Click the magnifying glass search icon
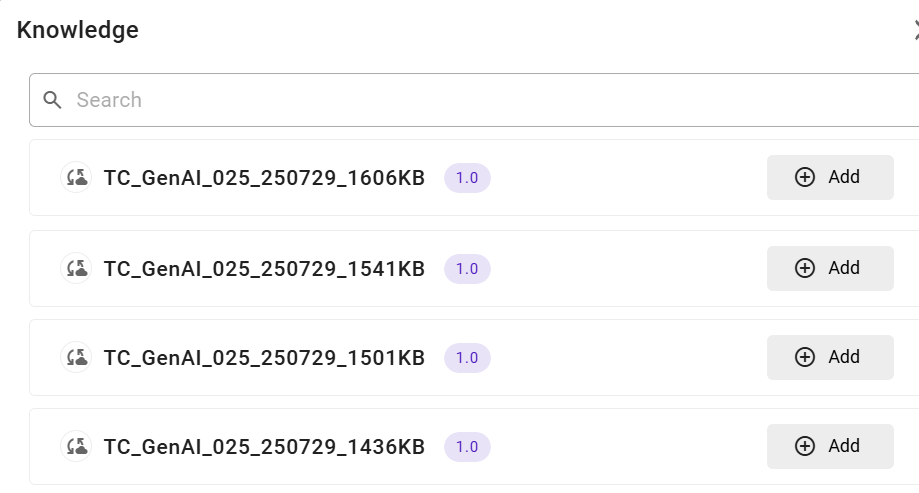Image resolution: width=919 pixels, height=493 pixels. [52, 100]
